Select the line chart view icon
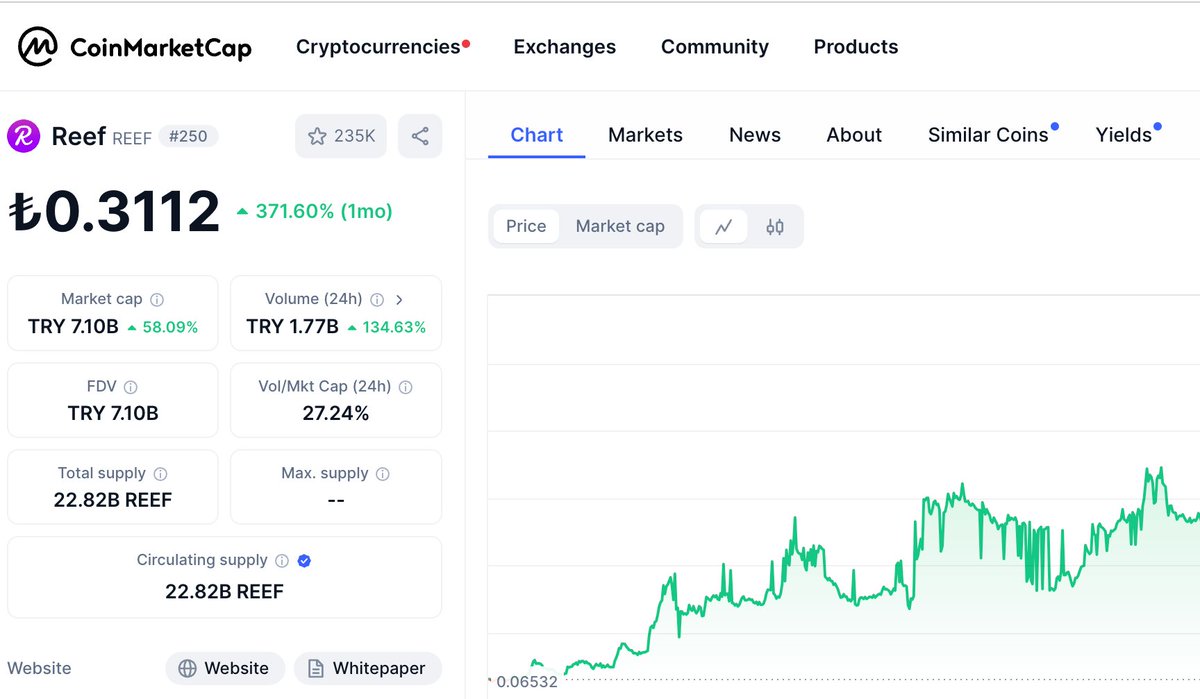This screenshot has height=699, width=1200. pos(725,226)
